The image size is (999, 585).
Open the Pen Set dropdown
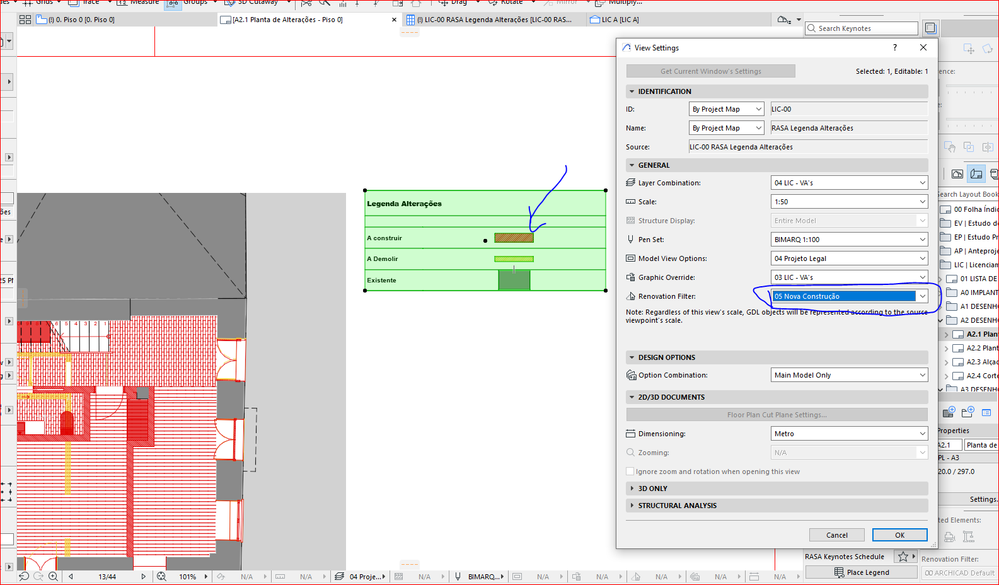(849, 239)
